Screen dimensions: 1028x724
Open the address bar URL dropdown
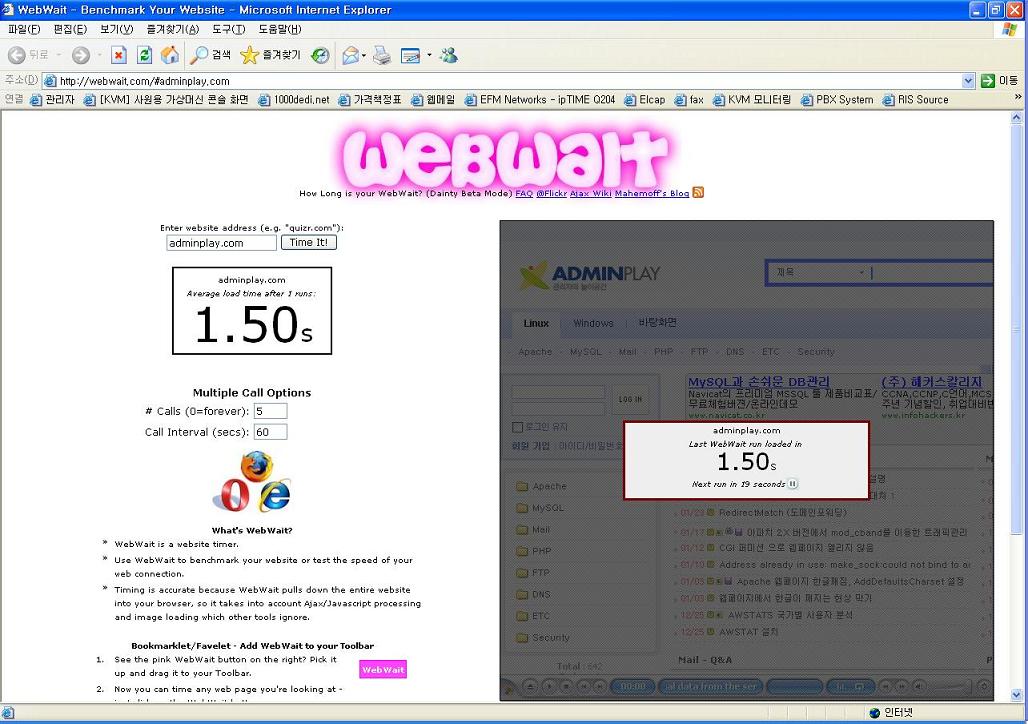coord(968,81)
